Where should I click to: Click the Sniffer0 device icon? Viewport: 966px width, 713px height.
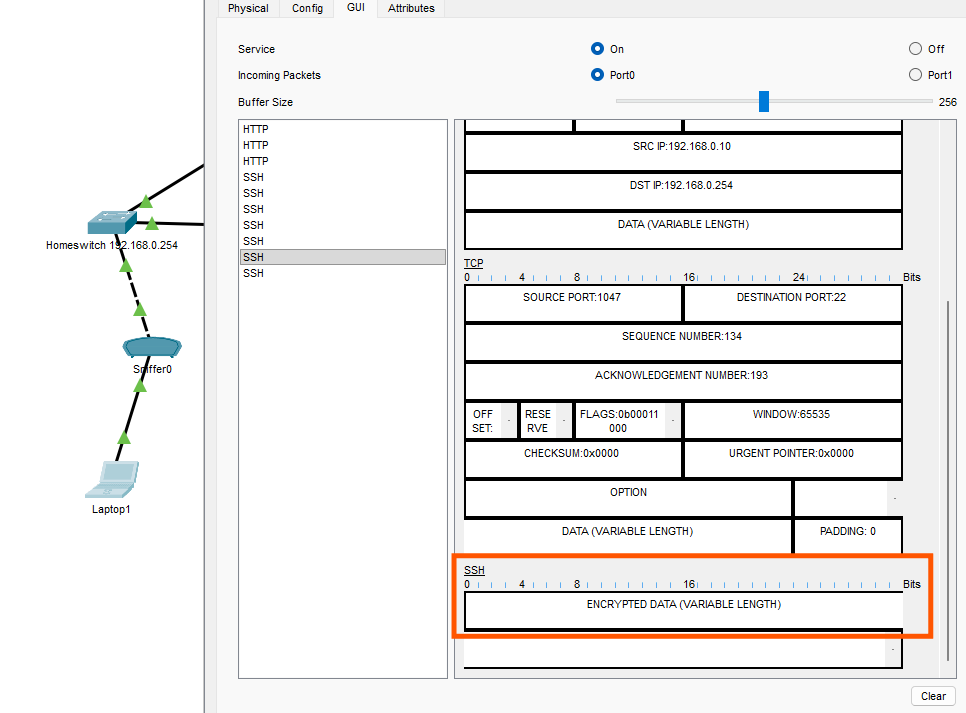pos(152,347)
